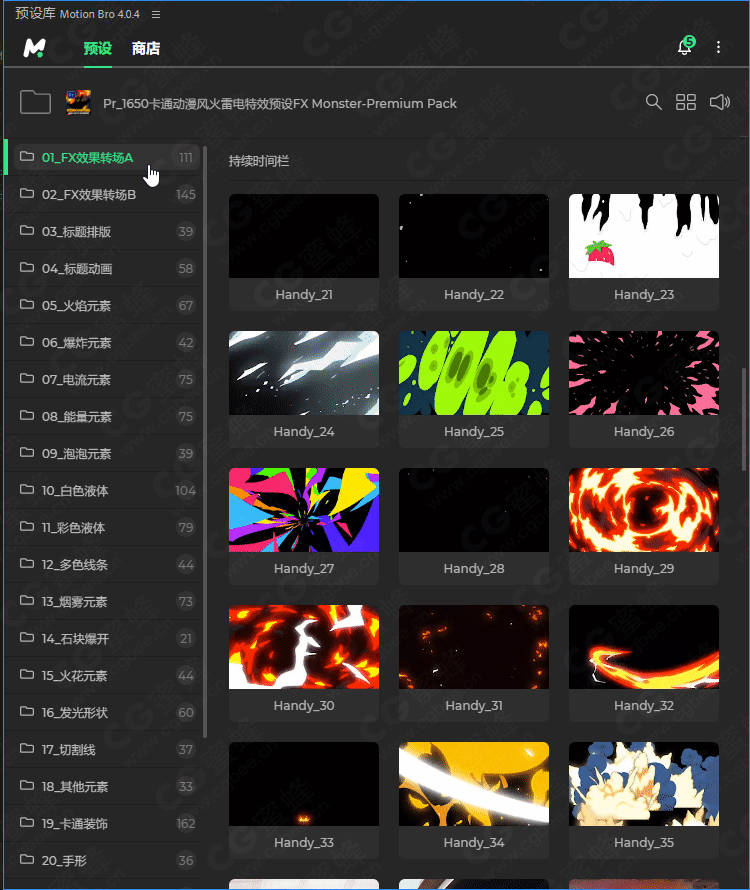Screen dimensions: 750x890
Task: Click the preset grid vertical scrollbar
Action: point(744,420)
